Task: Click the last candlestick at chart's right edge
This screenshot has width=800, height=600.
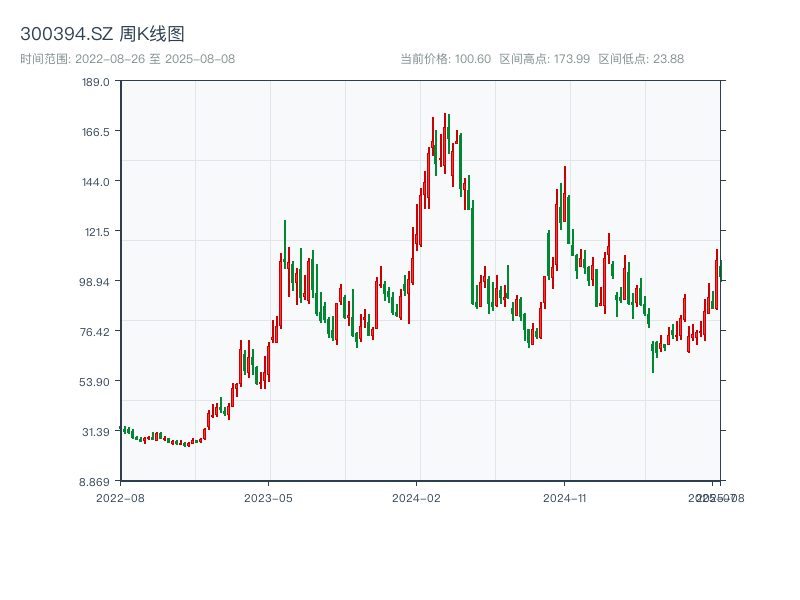Action: [720, 272]
